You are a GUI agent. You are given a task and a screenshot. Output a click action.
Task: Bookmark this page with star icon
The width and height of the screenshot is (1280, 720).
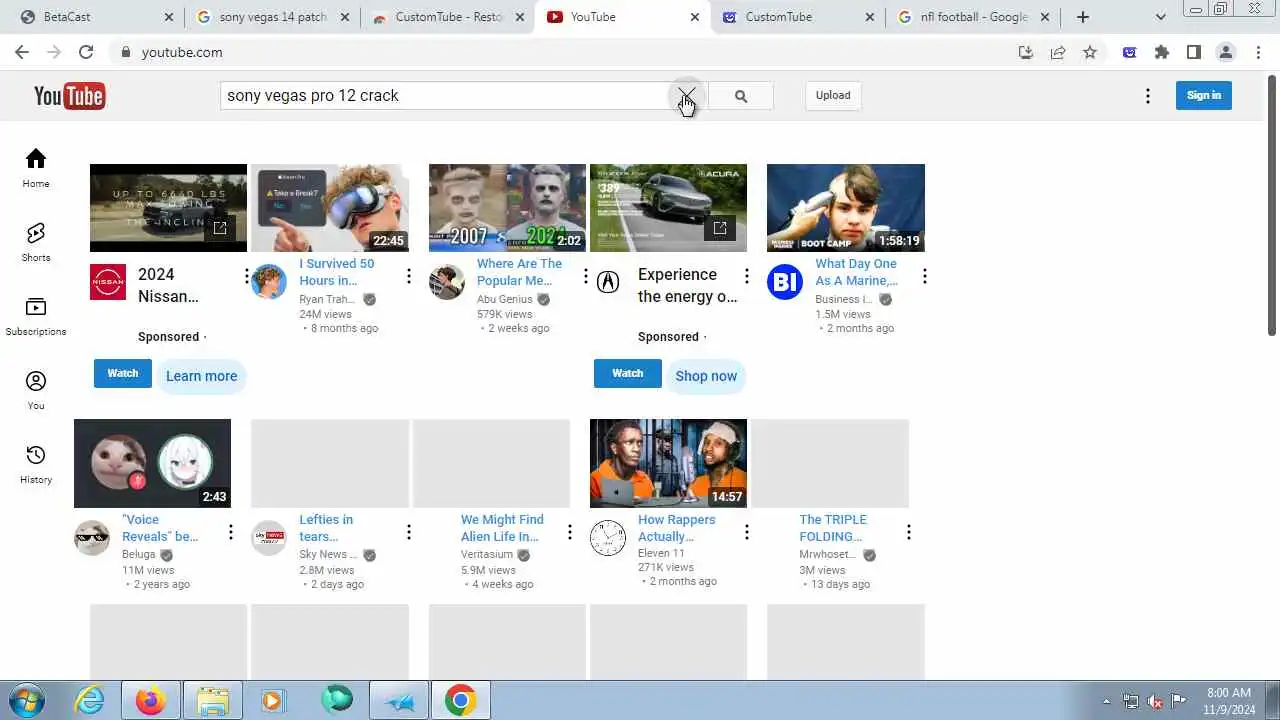pos(1090,52)
